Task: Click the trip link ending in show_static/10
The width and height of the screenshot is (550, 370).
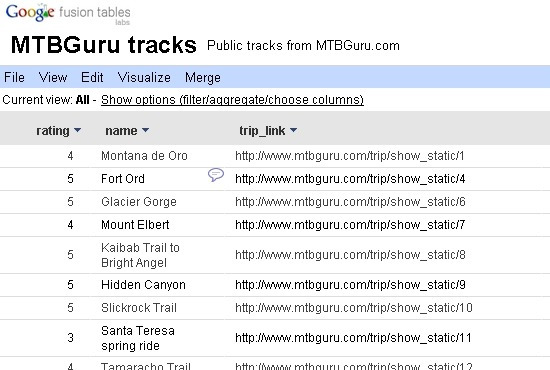Action: point(354,308)
